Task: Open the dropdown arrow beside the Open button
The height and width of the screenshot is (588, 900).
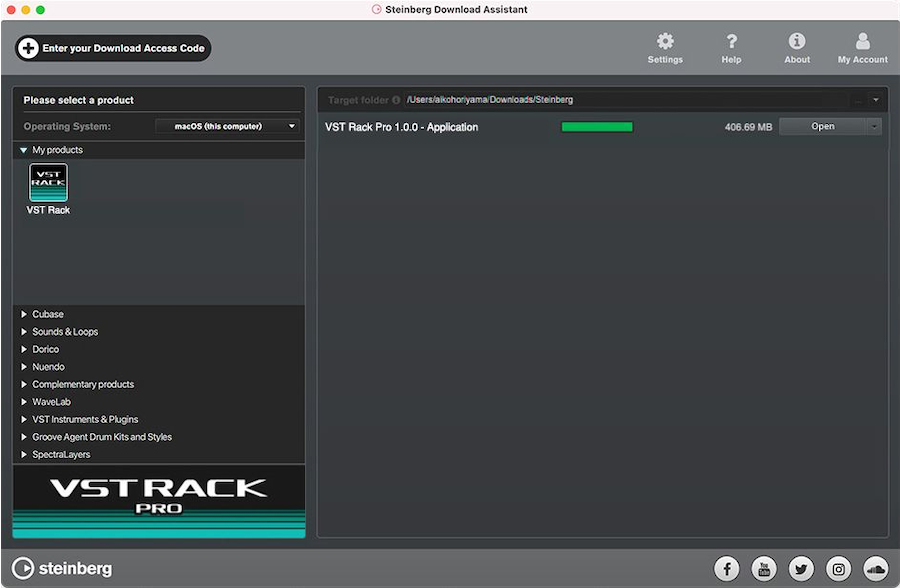Action: click(x=874, y=126)
